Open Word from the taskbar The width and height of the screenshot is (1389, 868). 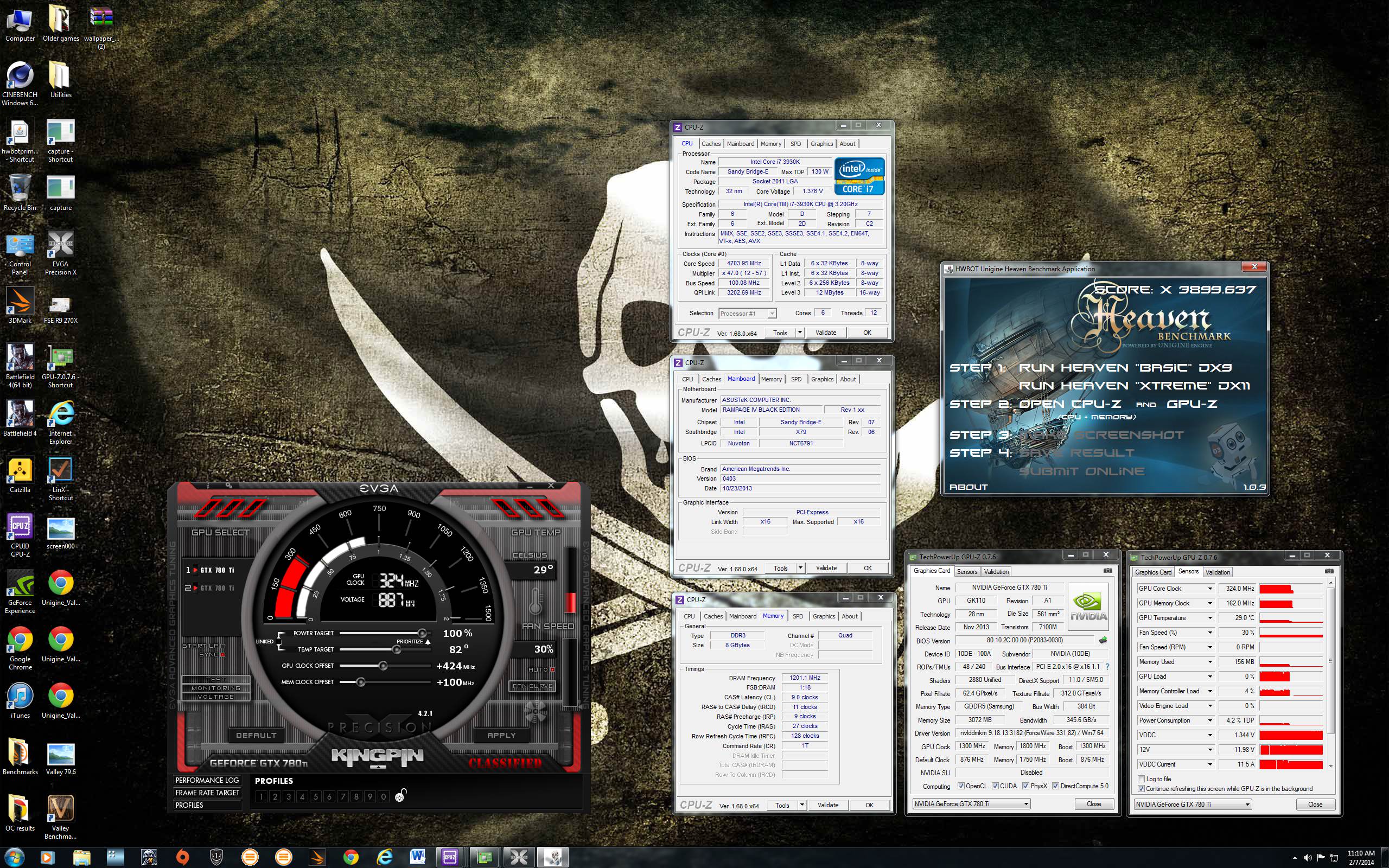tap(417, 857)
